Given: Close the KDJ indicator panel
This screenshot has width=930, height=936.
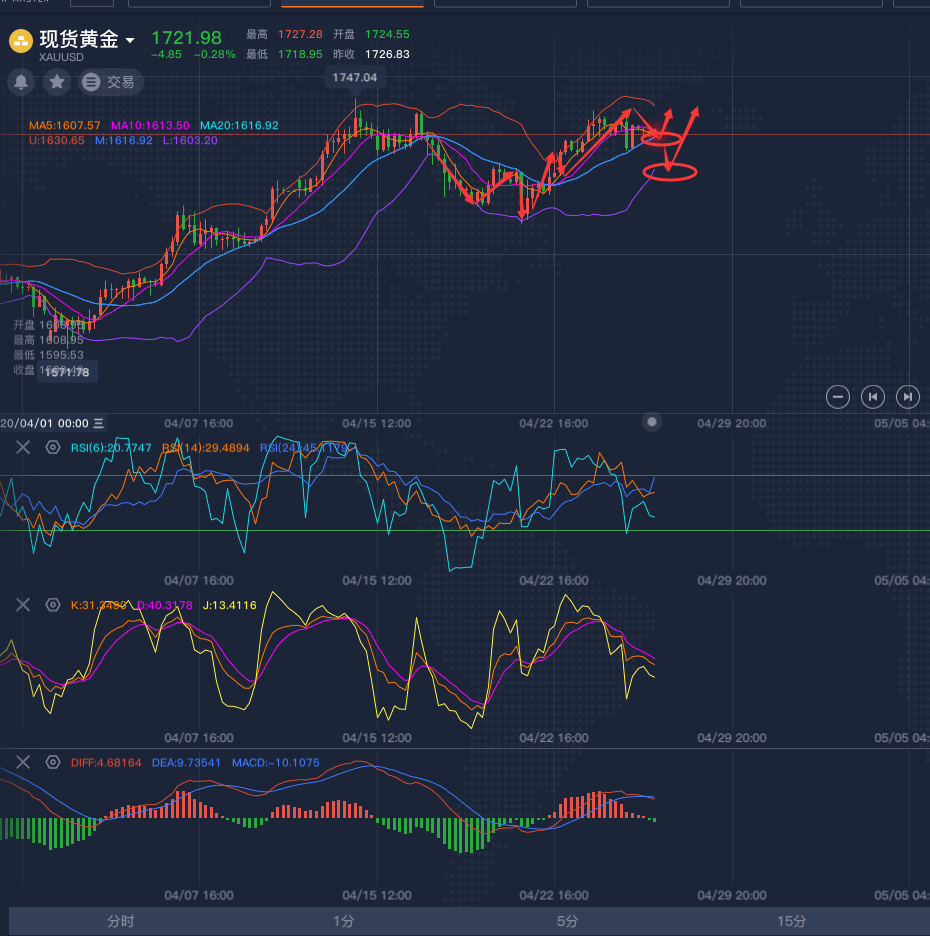Looking at the screenshot, I should [x=23, y=605].
